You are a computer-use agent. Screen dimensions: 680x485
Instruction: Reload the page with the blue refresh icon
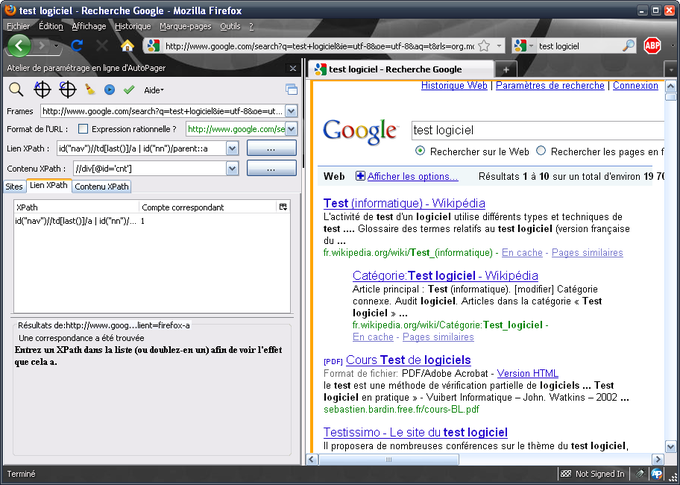pyautogui.click(x=77, y=46)
